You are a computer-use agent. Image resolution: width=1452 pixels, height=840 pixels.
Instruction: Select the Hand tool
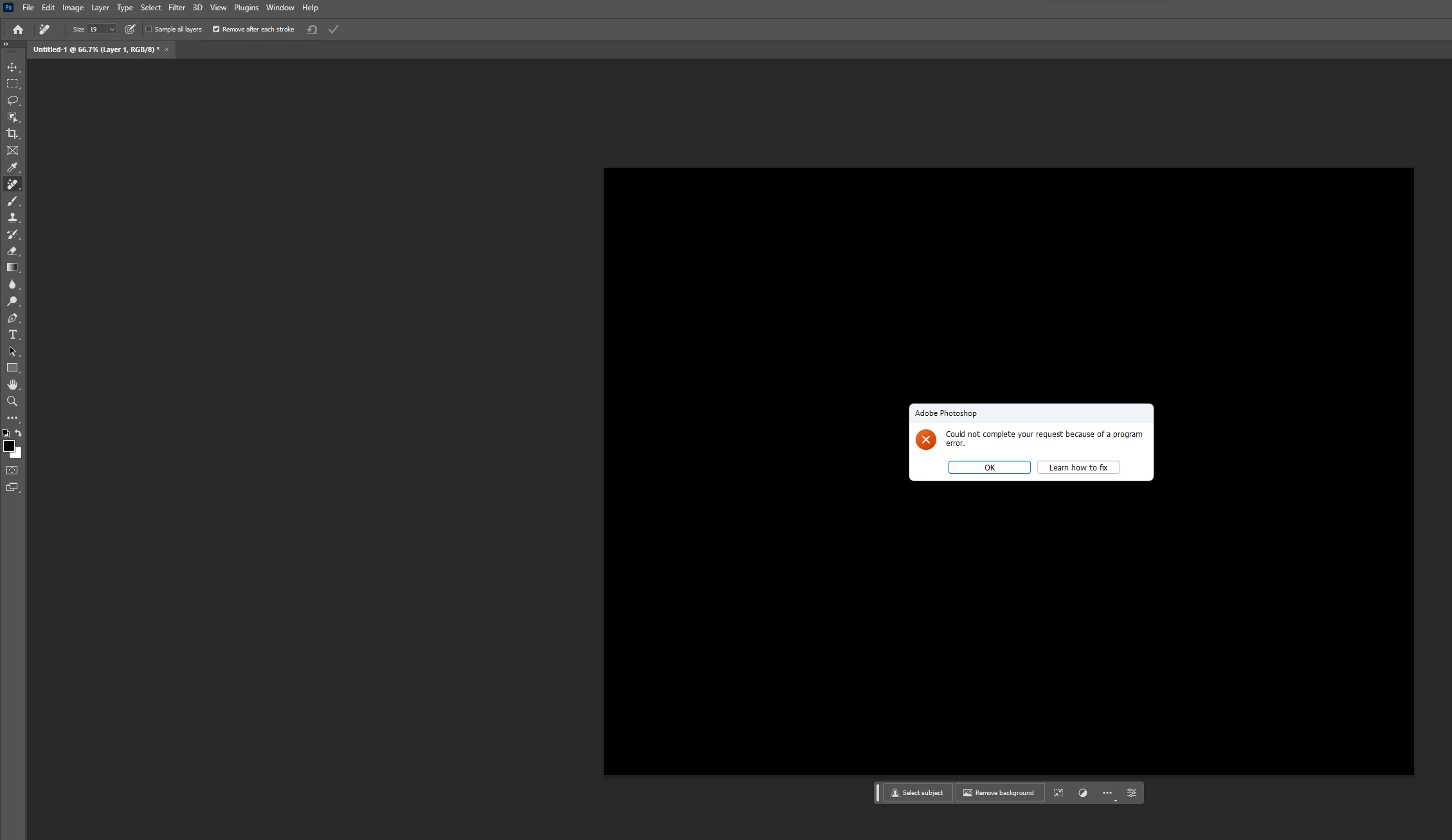coord(12,385)
